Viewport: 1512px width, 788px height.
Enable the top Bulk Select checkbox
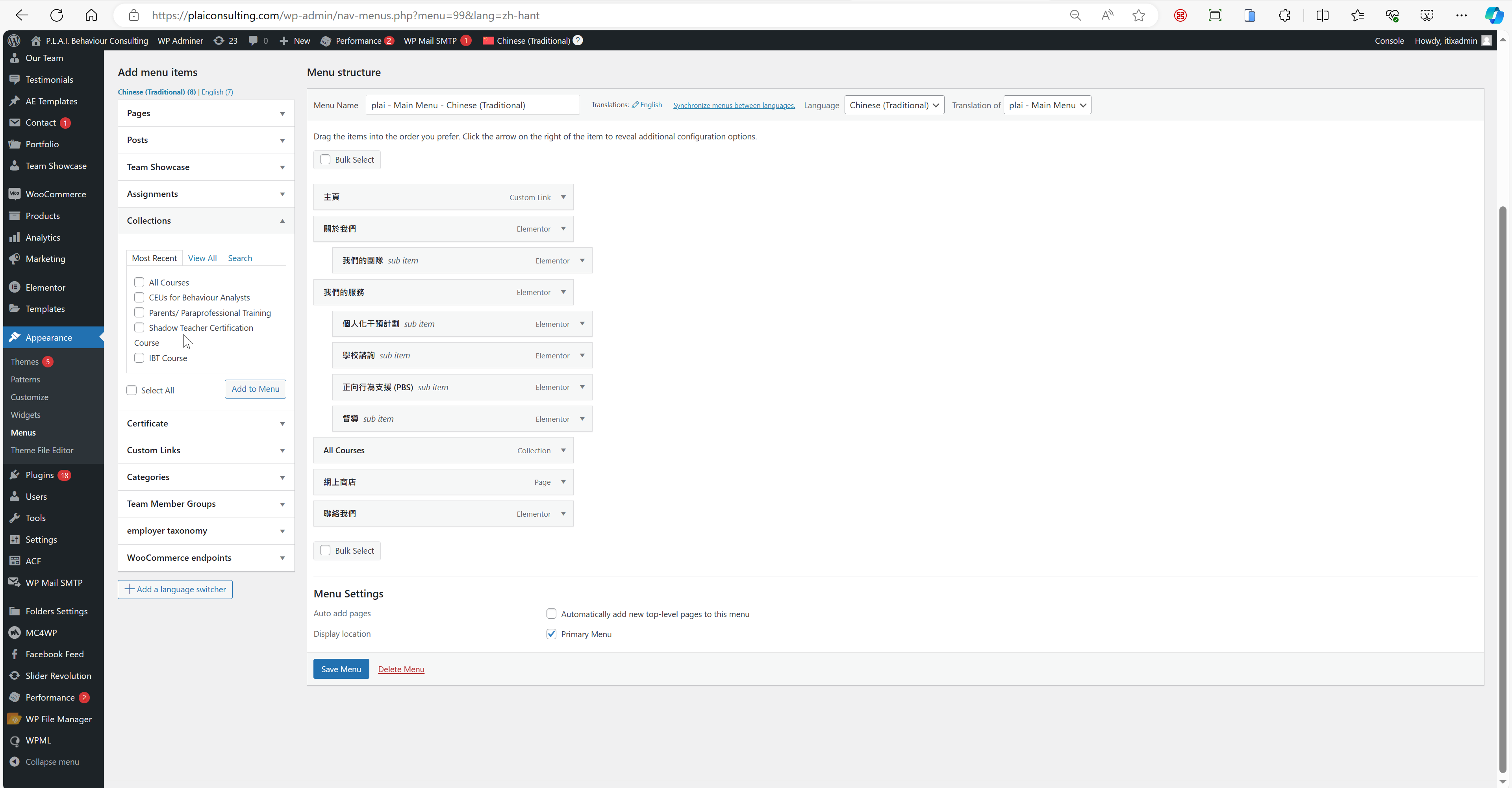[325, 159]
